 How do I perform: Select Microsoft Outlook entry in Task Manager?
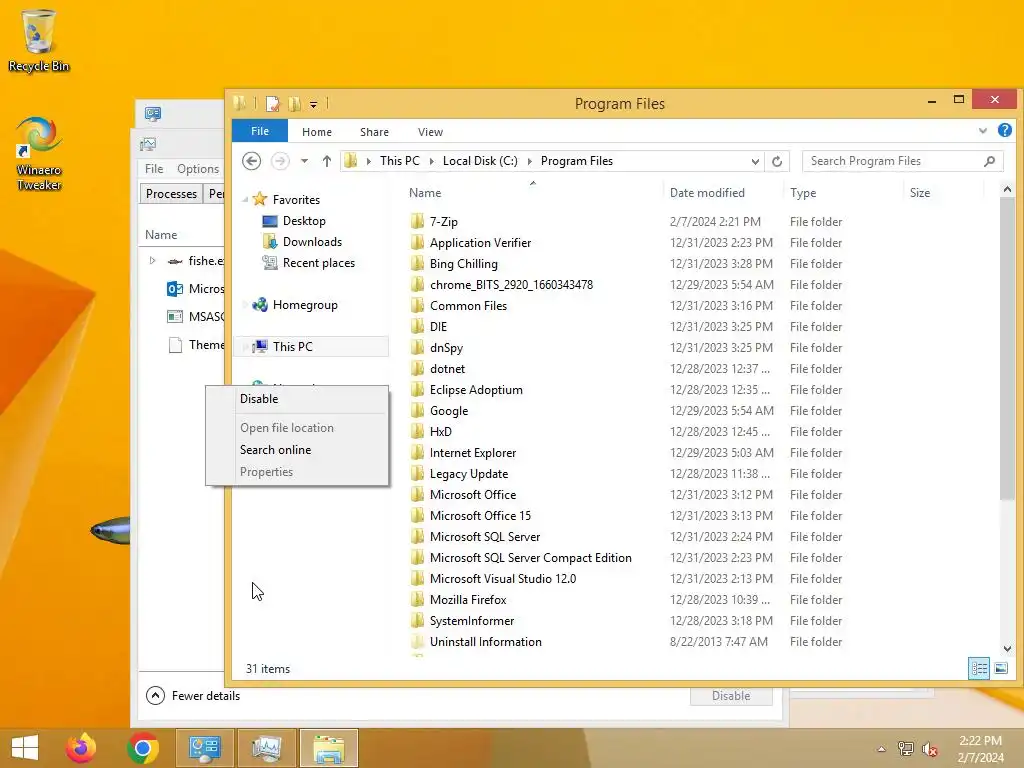(196, 289)
